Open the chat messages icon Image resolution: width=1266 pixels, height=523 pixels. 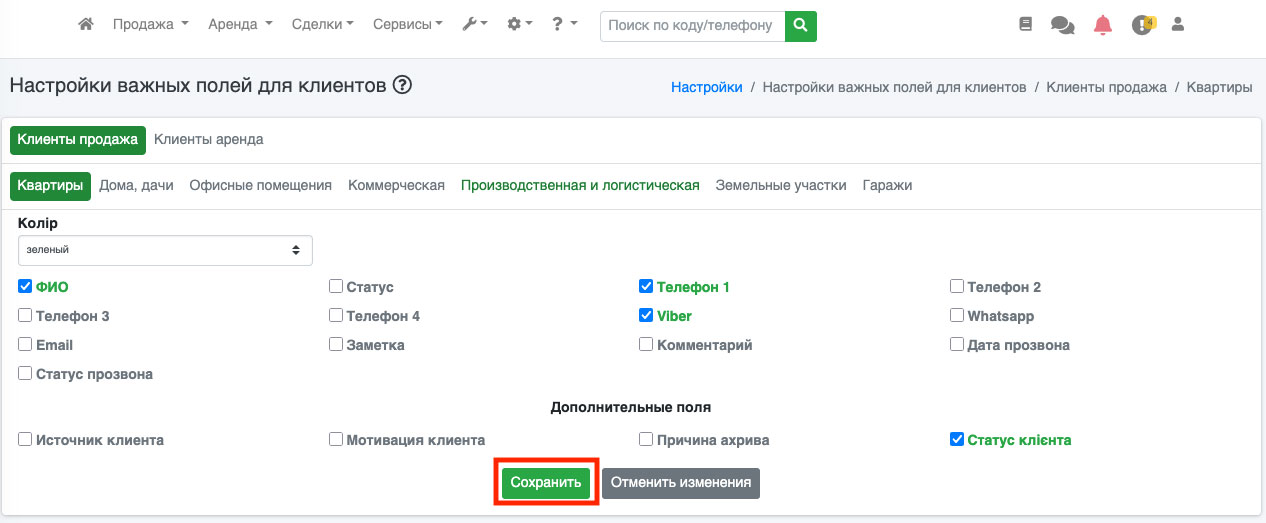point(1062,25)
